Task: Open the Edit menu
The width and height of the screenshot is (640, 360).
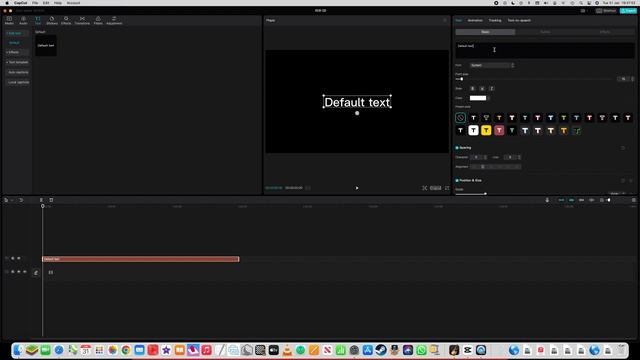Action: [46, 3]
